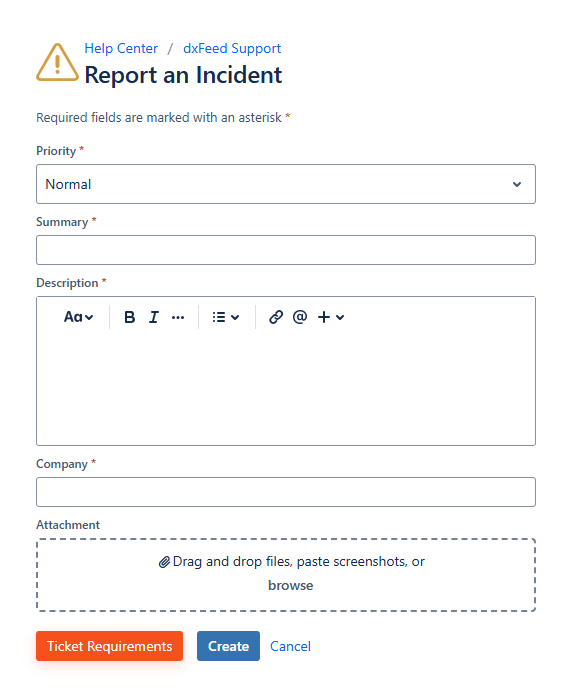Focus the Summary input field

(x=286, y=250)
